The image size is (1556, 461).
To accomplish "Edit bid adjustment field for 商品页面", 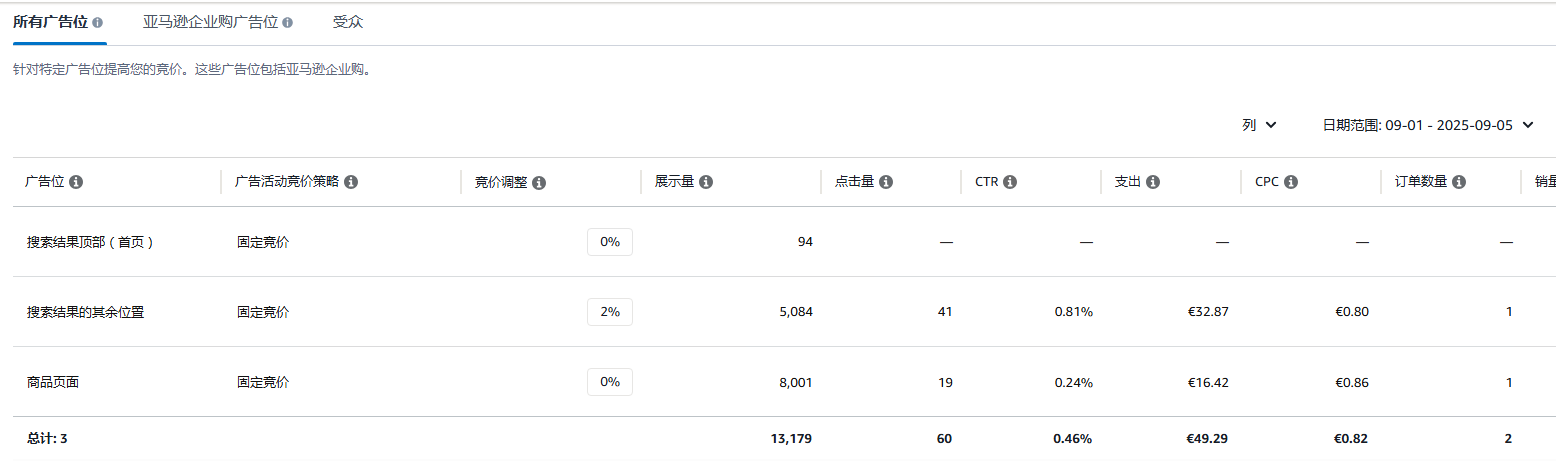I will tap(610, 382).
